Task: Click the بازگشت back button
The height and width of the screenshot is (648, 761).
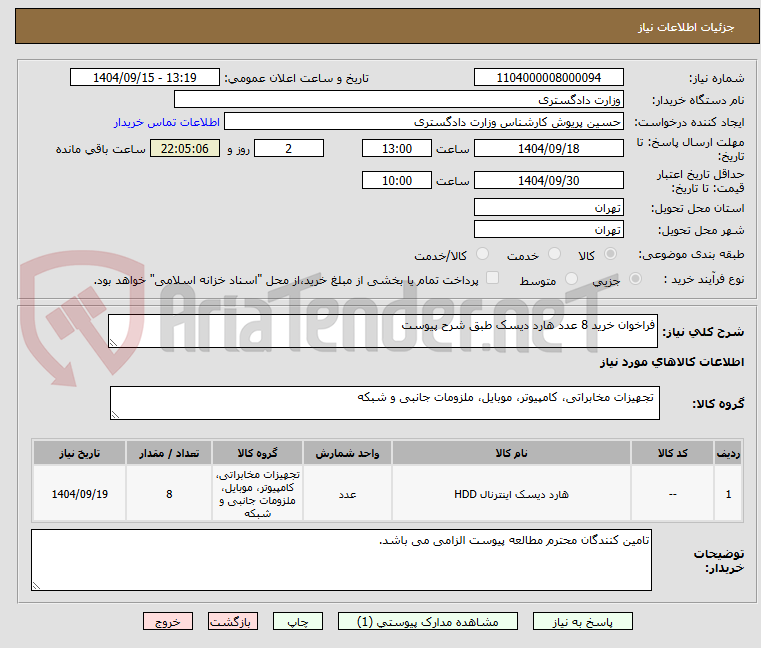Action: coord(232,621)
